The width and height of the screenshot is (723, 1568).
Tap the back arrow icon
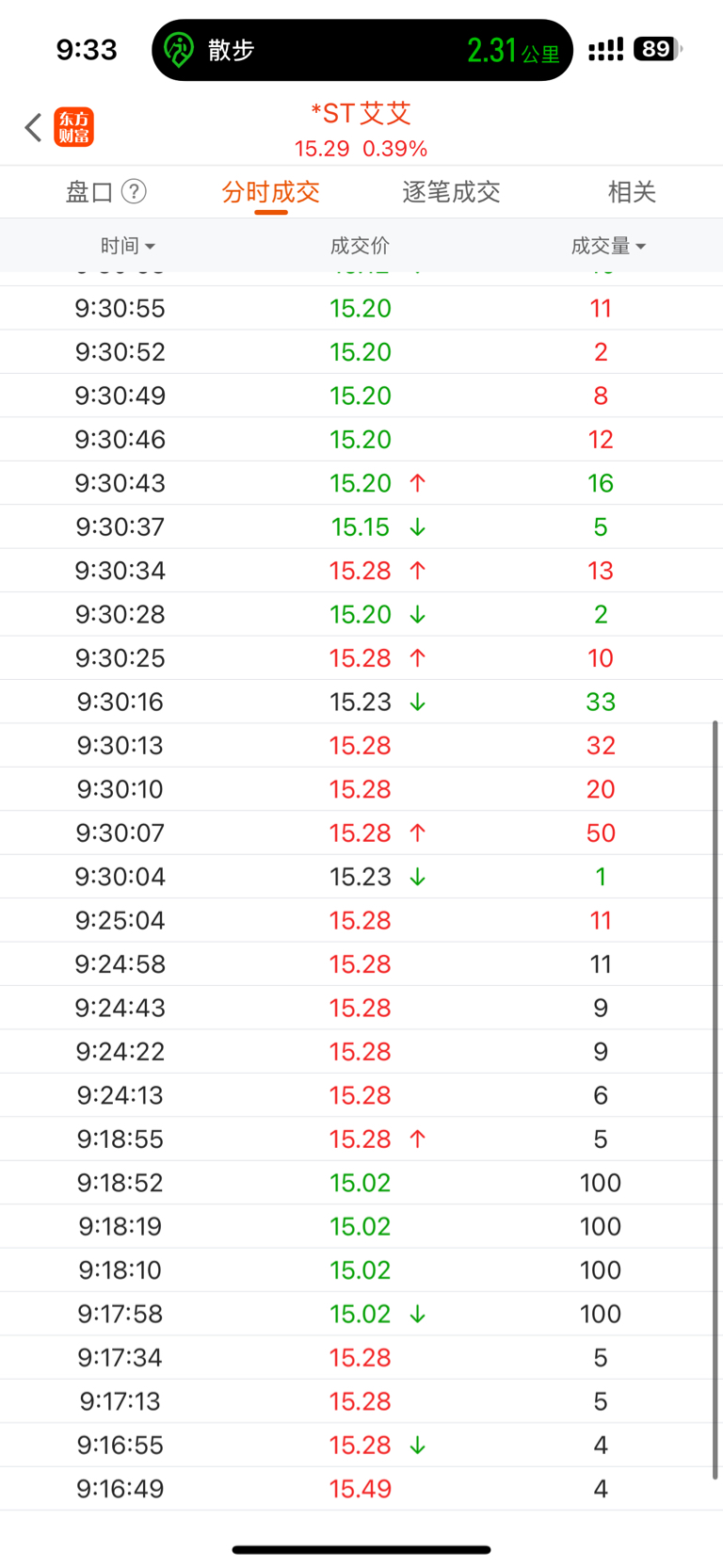coord(34,127)
